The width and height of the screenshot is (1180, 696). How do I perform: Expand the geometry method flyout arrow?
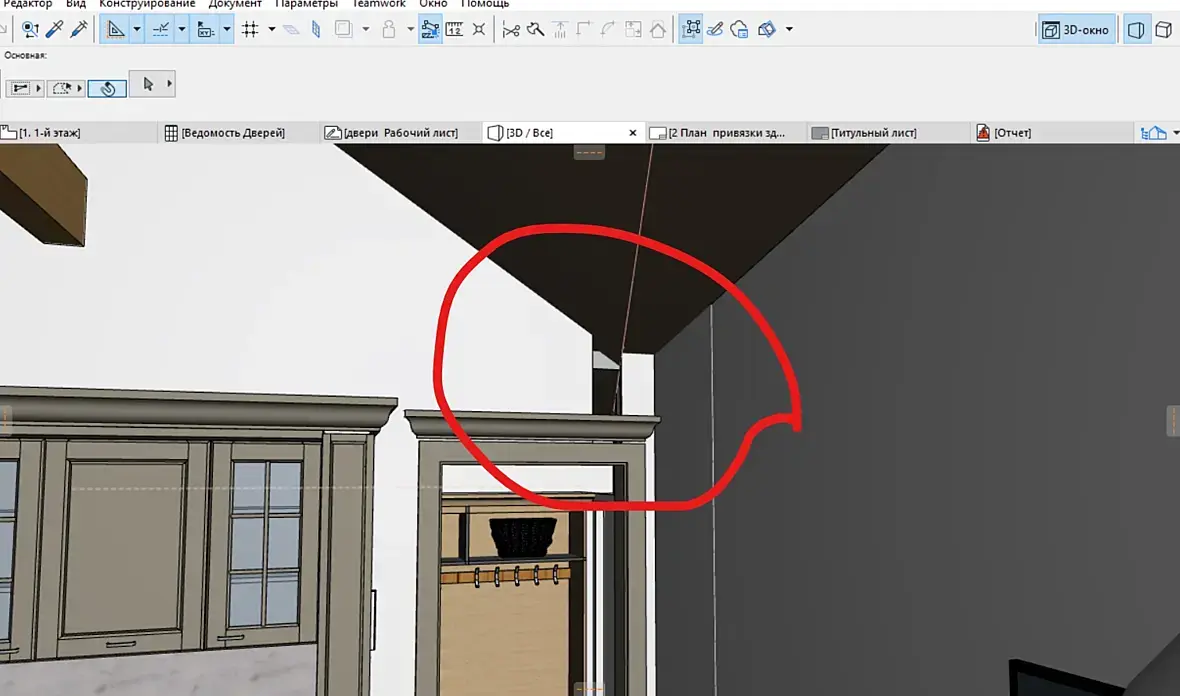[x=38, y=88]
